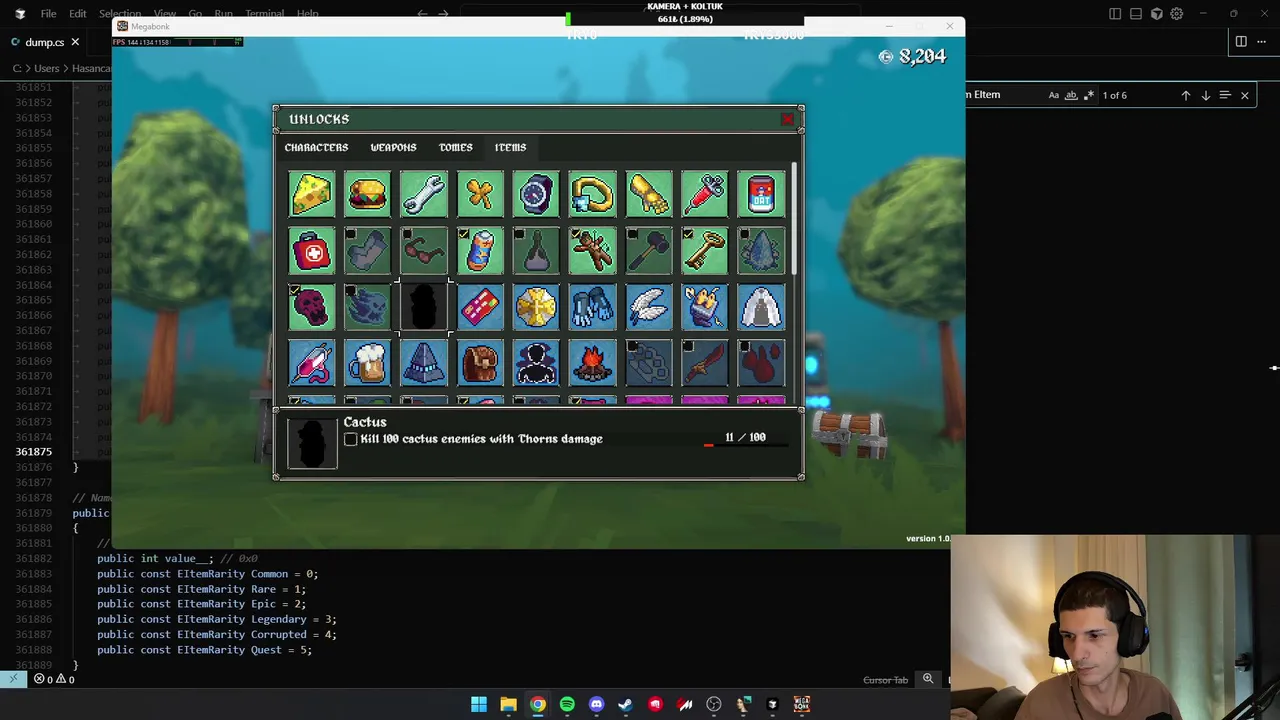Select the stone pyramid item tile
1280x720 pixels.
click(x=424, y=363)
